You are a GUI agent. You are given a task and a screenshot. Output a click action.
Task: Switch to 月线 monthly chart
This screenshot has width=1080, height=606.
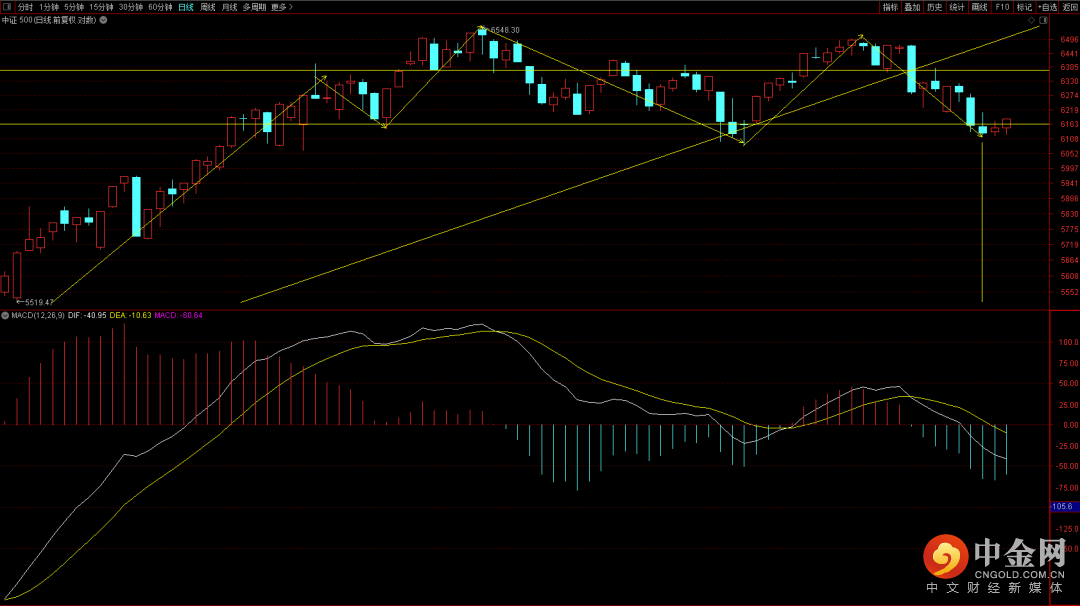point(229,7)
